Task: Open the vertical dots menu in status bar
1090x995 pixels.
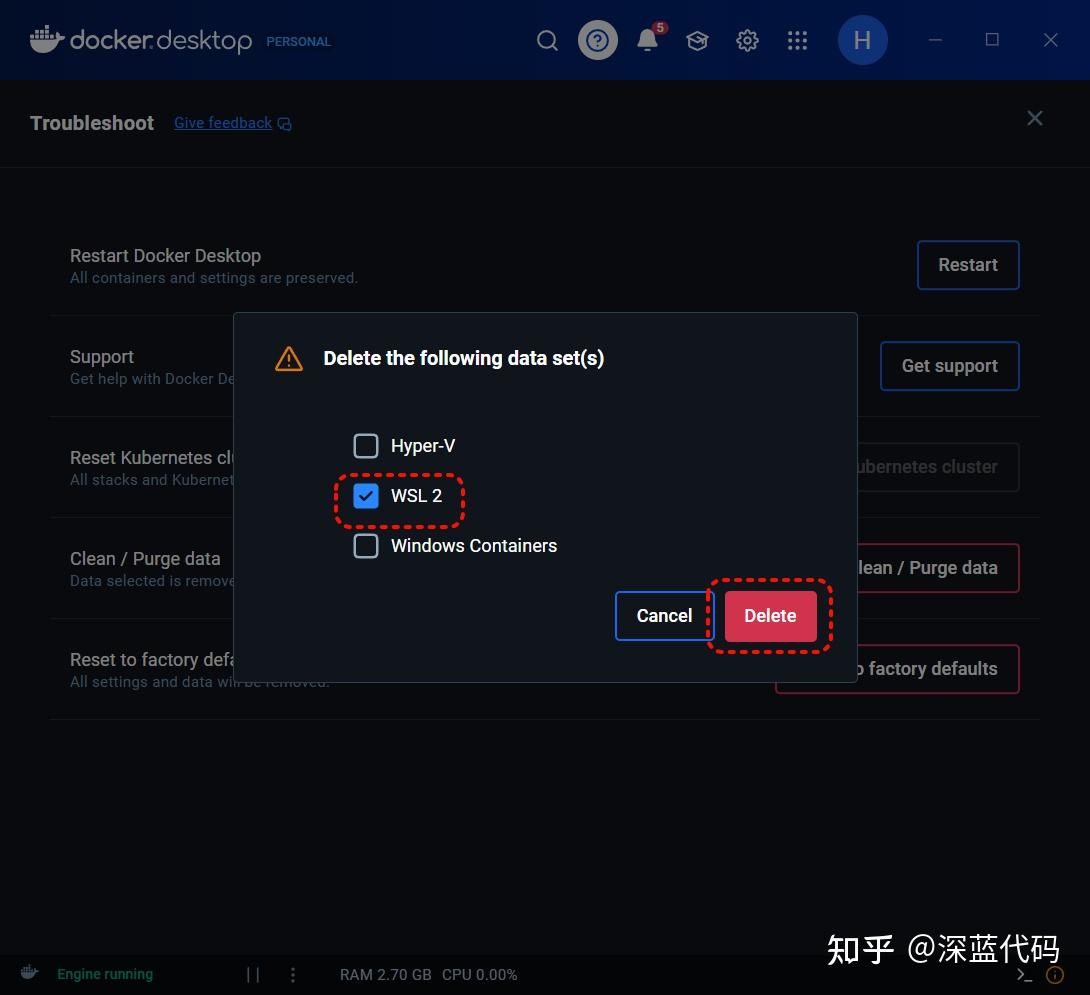Action: [x=292, y=974]
